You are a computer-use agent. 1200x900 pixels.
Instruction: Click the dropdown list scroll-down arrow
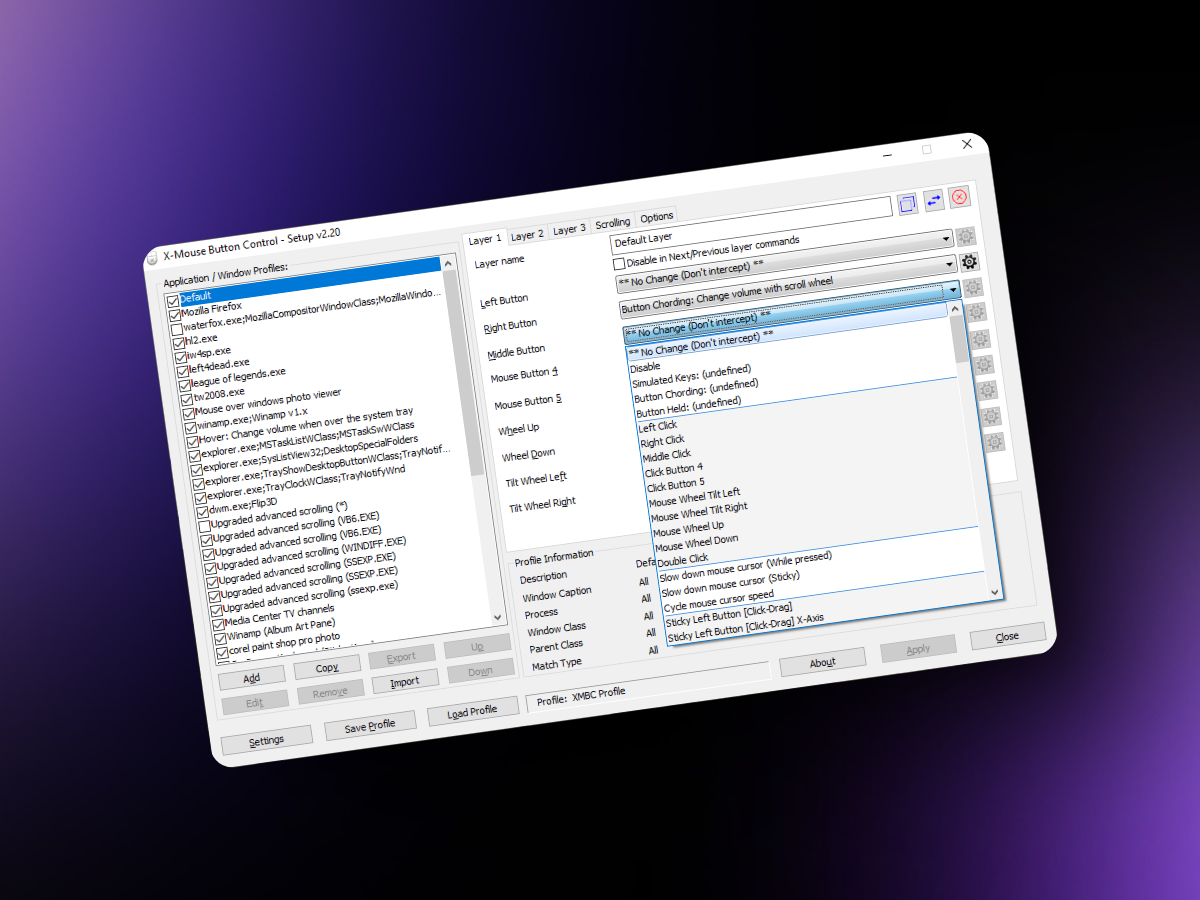point(994,591)
